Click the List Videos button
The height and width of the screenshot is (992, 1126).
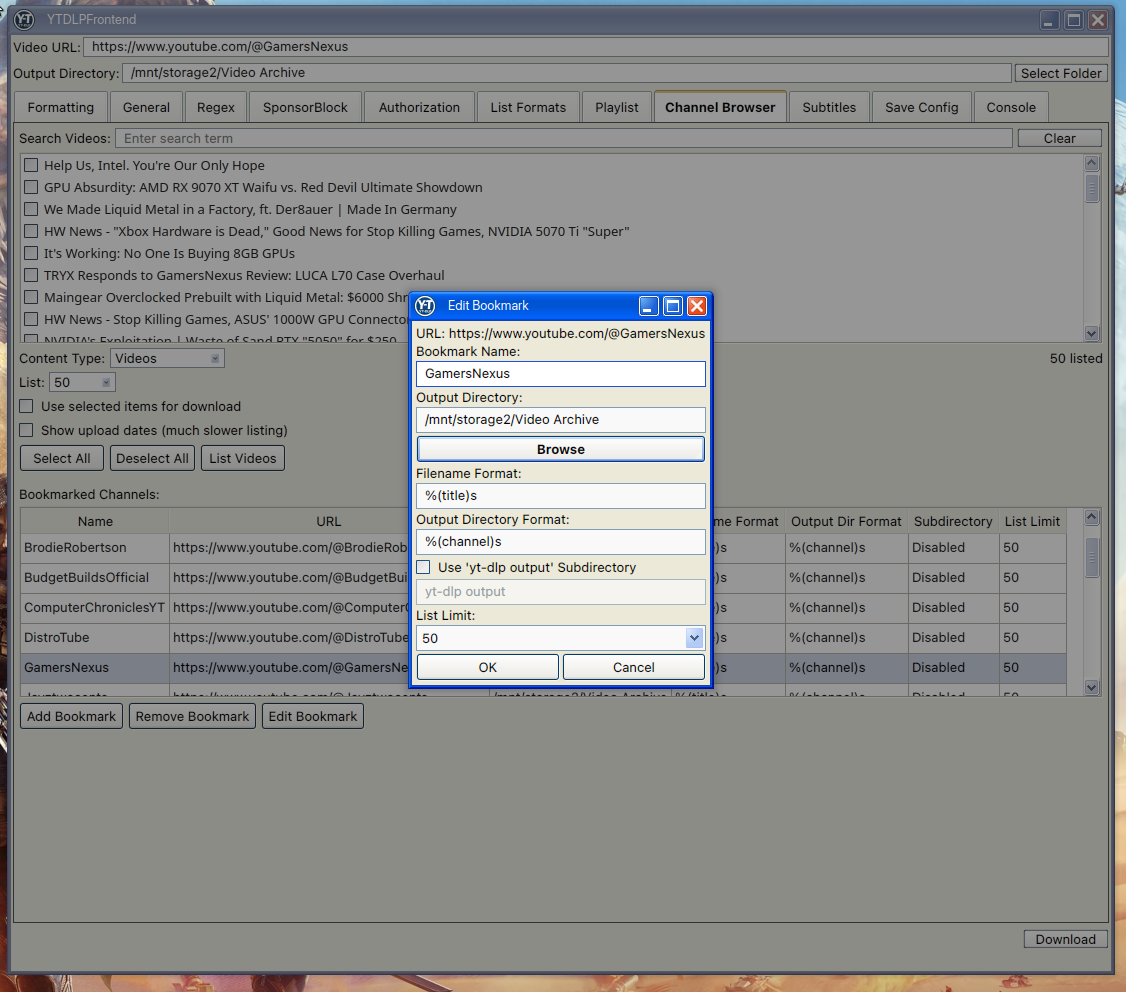243,458
